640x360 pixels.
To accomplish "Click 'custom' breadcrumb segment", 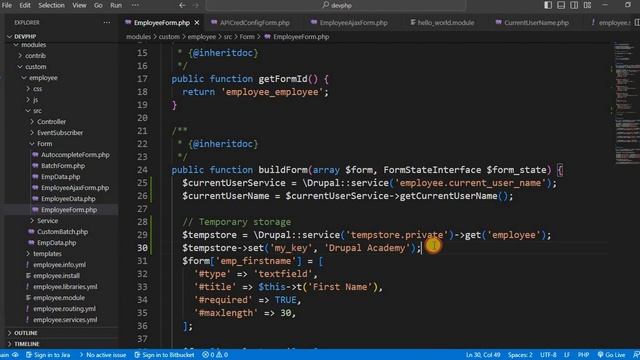I will (x=169, y=37).
